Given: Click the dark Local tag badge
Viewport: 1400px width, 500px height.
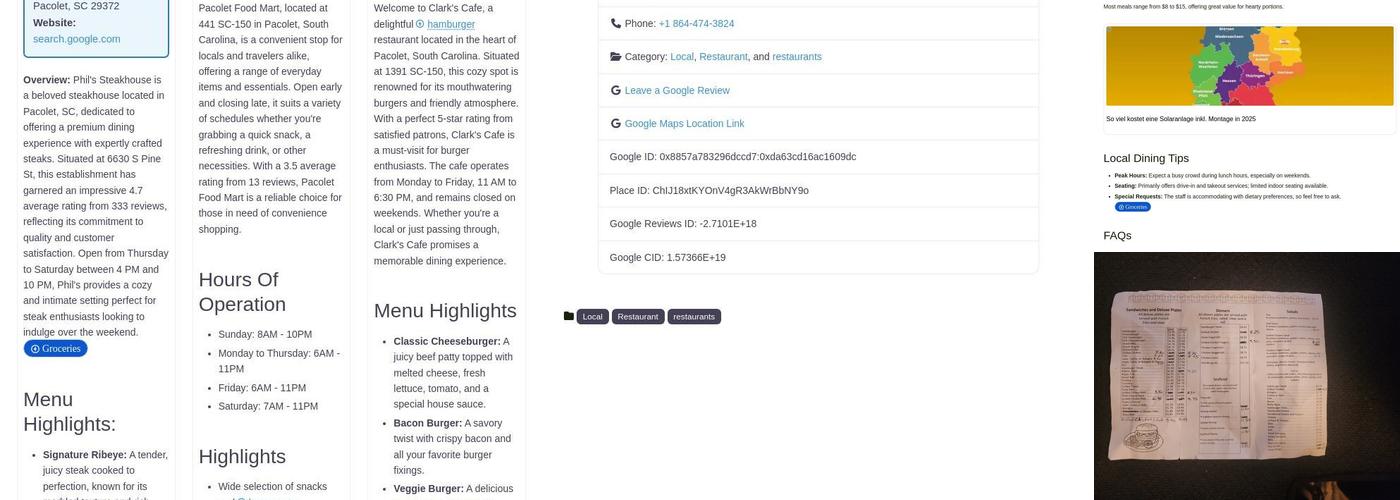Looking at the screenshot, I should click(x=593, y=316).
